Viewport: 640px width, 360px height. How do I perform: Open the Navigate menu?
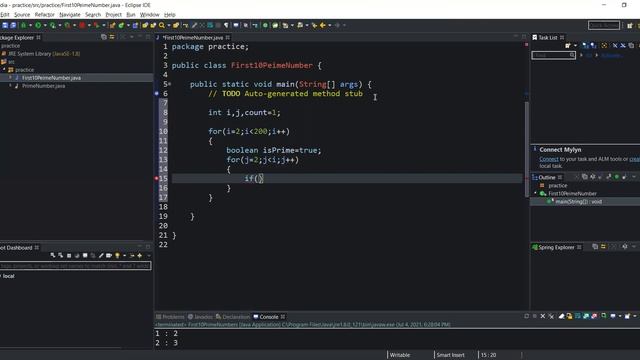tap(70, 15)
